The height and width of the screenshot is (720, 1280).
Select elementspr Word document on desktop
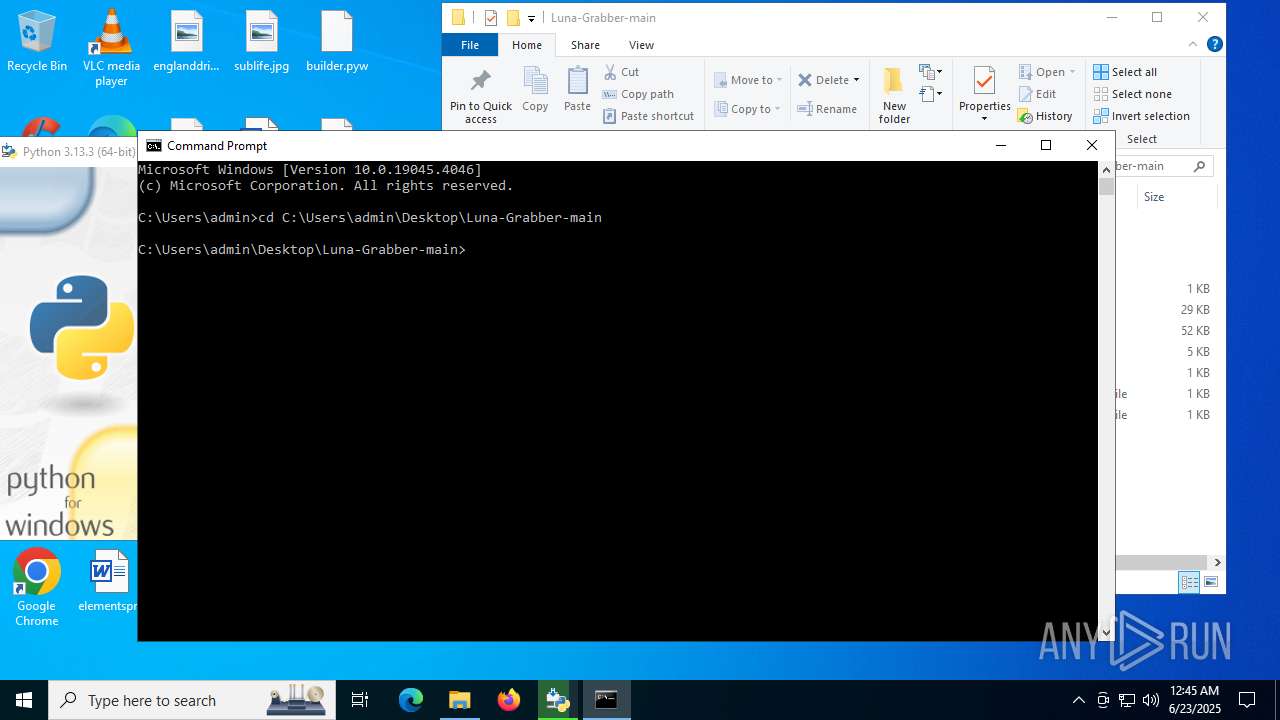pyautogui.click(x=108, y=582)
